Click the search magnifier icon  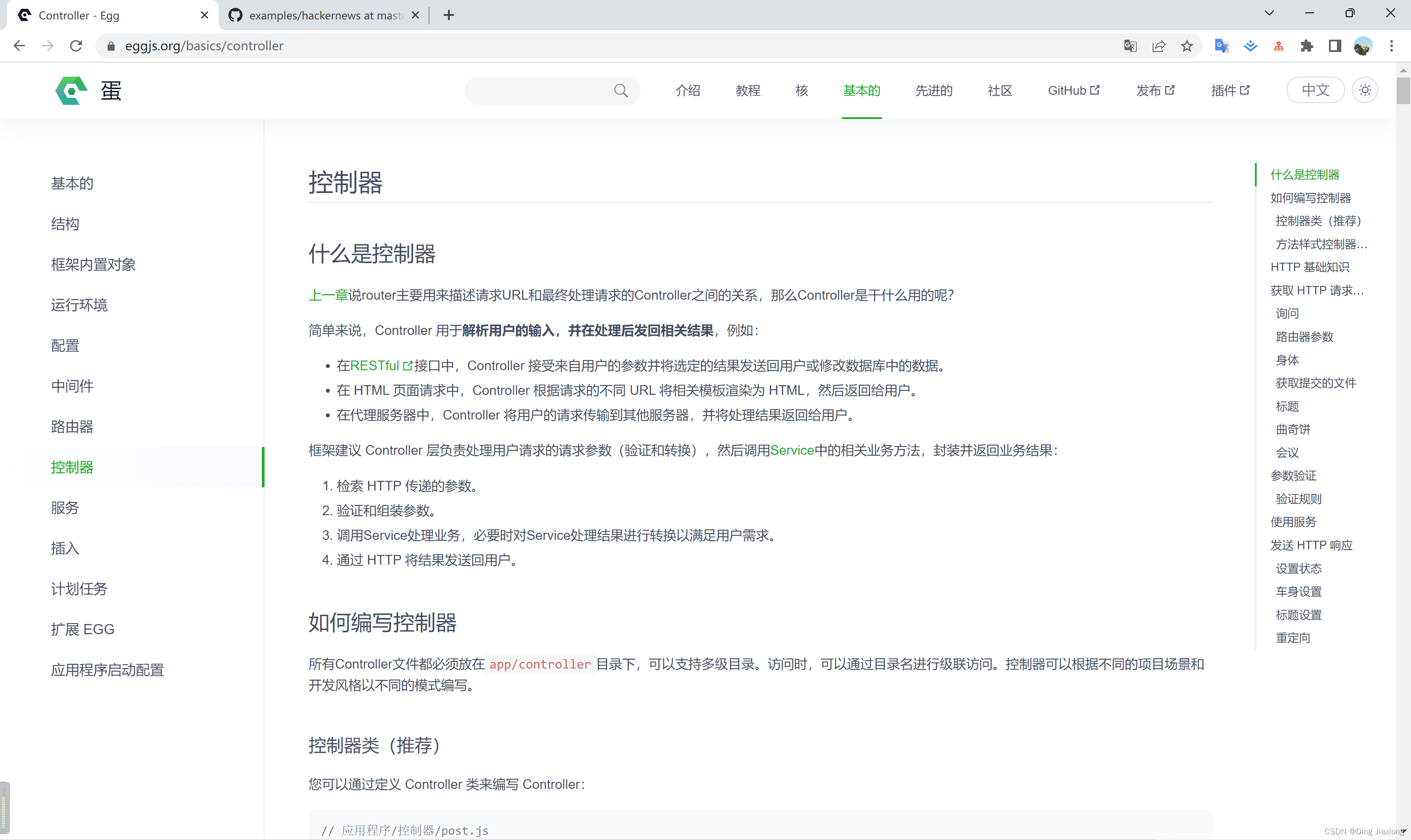(620, 90)
